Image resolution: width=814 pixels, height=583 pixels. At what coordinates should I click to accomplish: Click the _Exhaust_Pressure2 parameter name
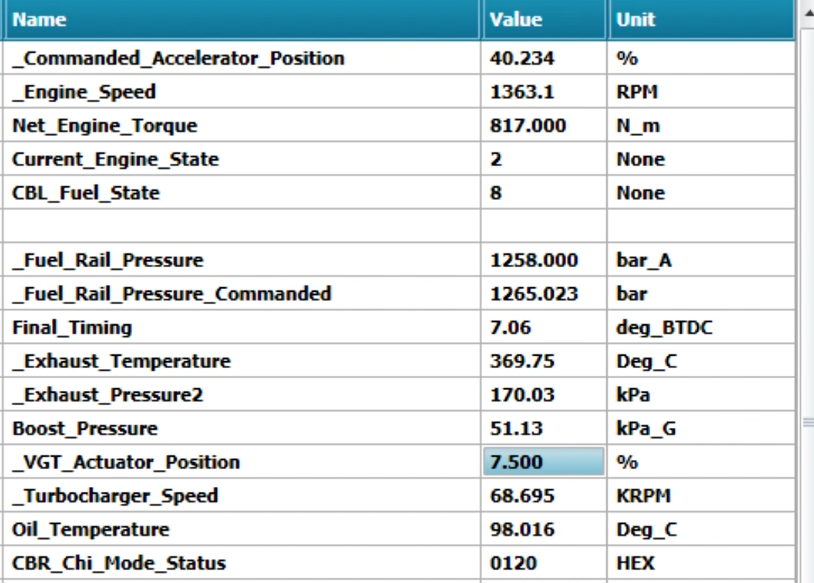pyautogui.click(x=108, y=395)
